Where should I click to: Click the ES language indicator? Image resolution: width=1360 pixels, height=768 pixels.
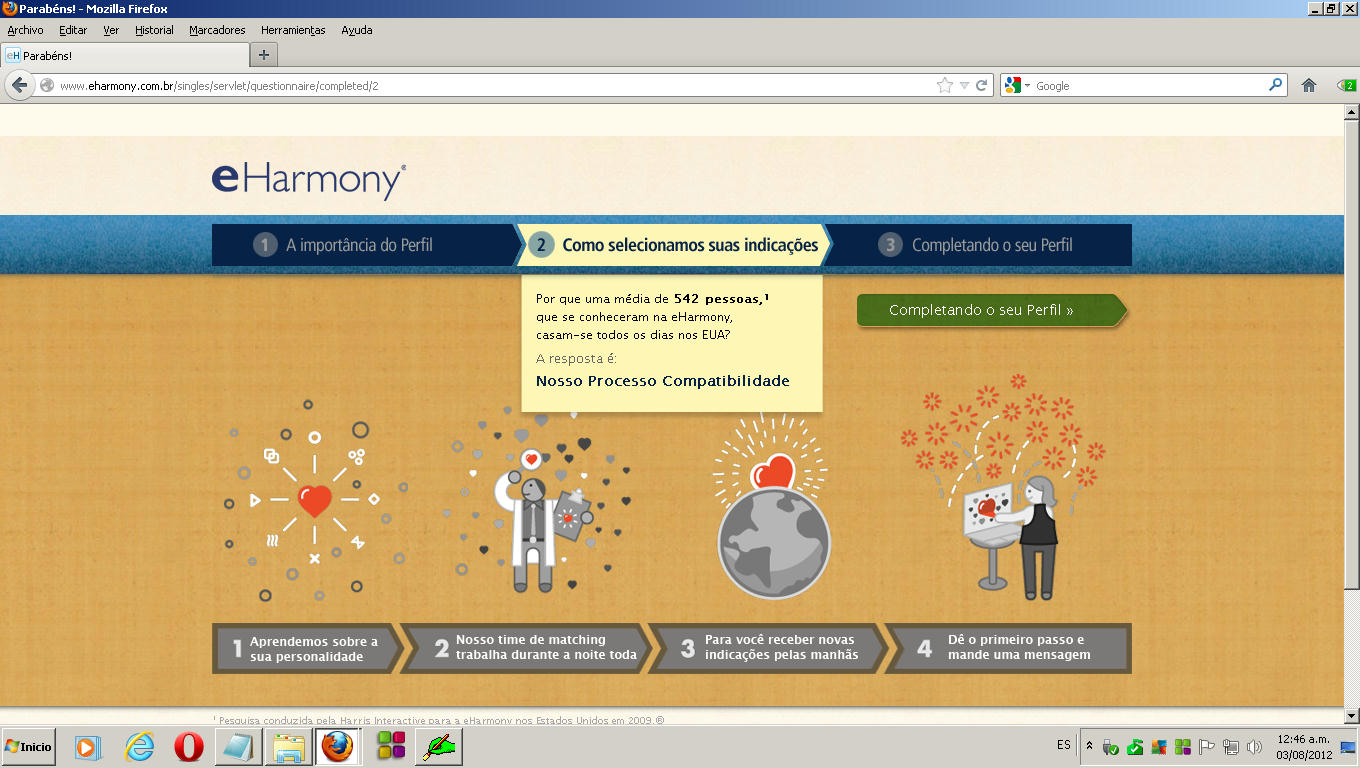pos(1063,745)
